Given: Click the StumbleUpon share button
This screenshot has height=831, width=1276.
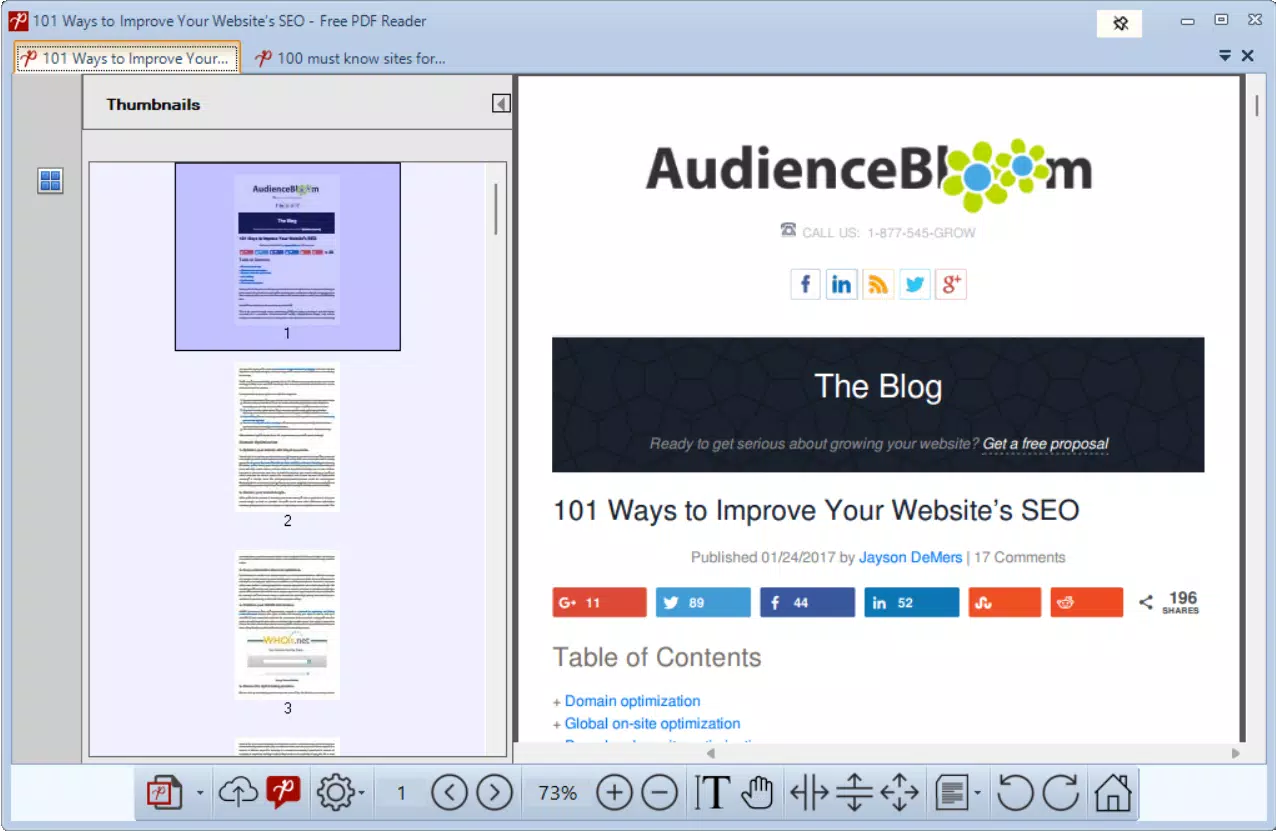Looking at the screenshot, I should click(1004, 602).
